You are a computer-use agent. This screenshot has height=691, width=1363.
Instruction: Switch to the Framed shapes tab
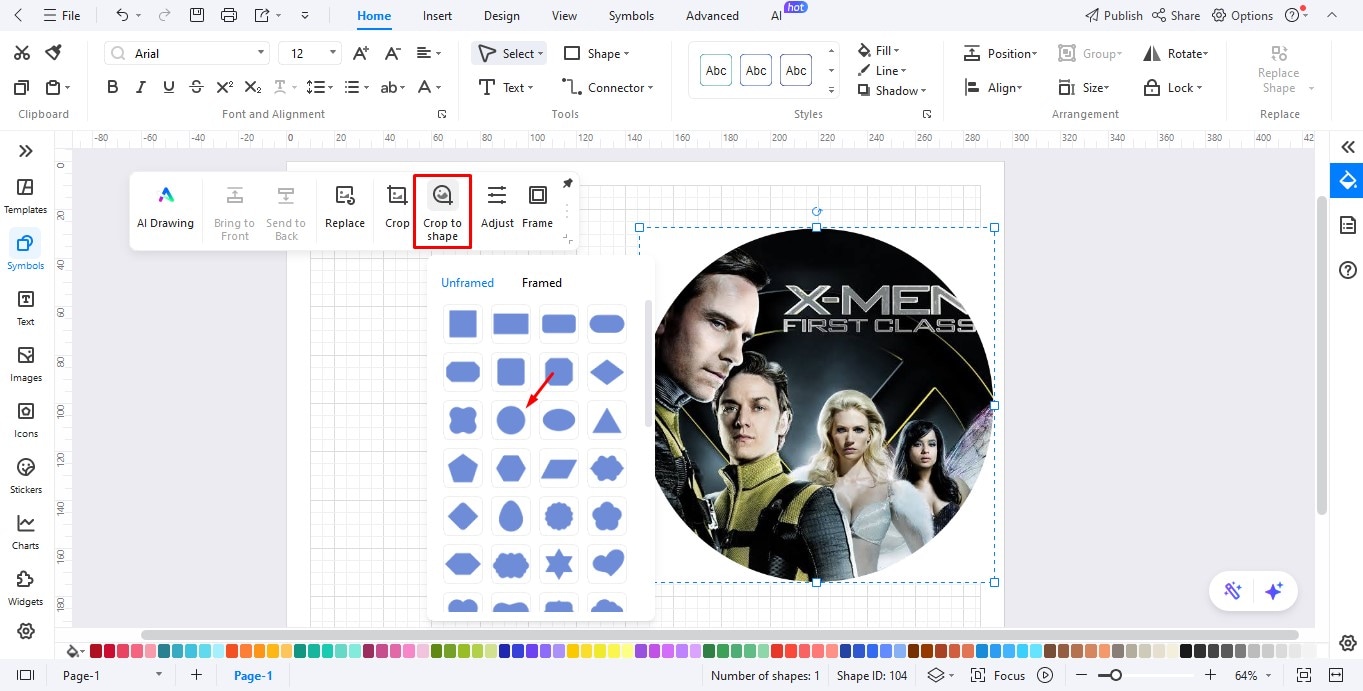coord(542,283)
